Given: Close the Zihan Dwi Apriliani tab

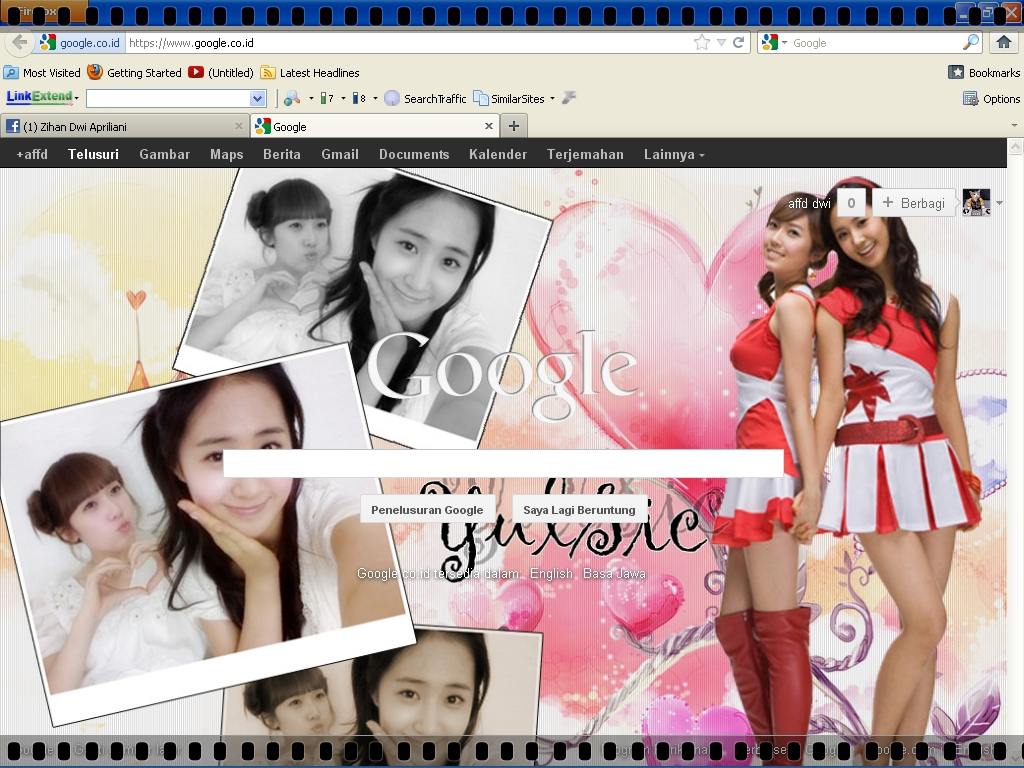Looking at the screenshot, I should (238, 126).
